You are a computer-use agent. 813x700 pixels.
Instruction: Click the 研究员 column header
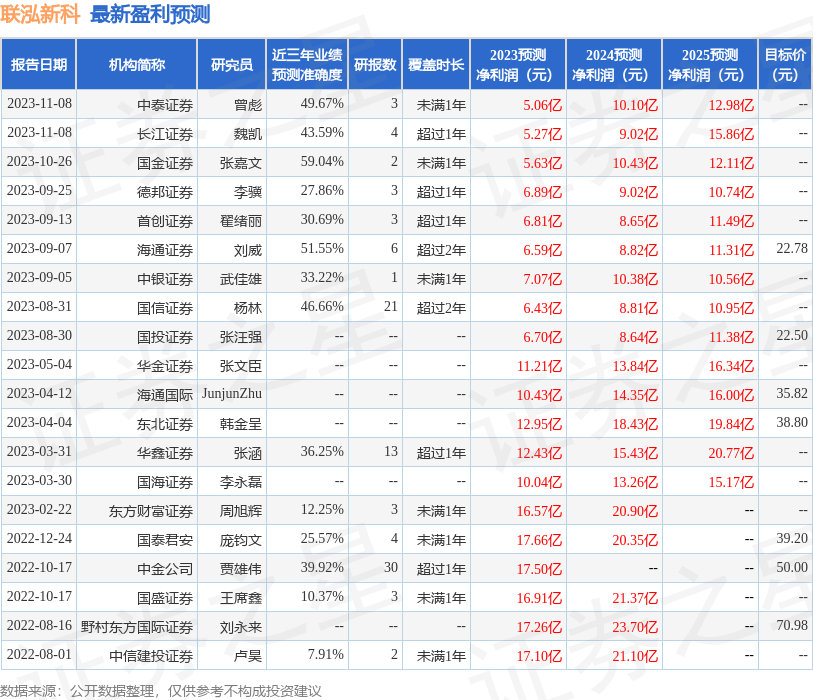coord(232,64)
